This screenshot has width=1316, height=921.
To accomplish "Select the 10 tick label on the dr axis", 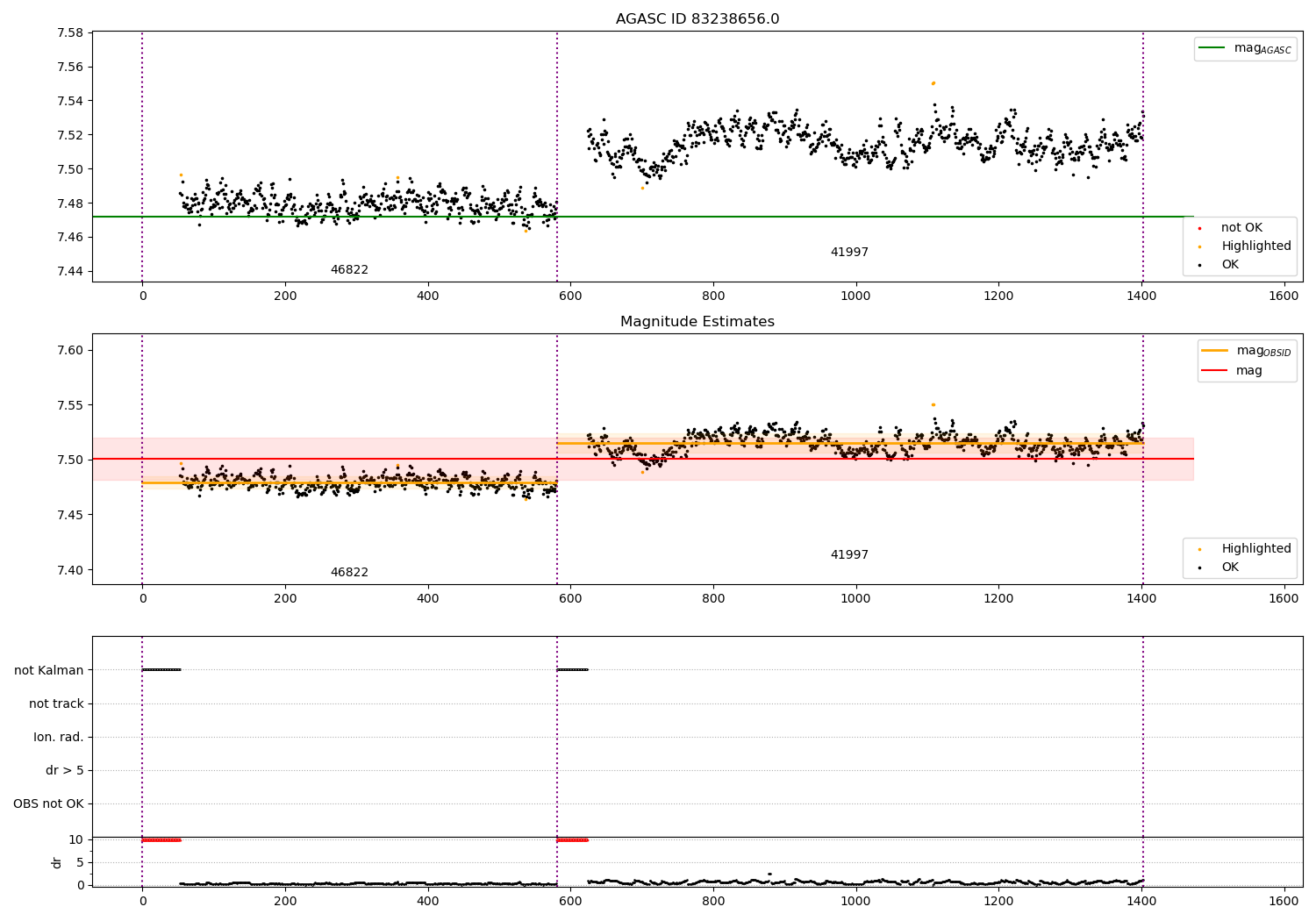I will point(76,839).
